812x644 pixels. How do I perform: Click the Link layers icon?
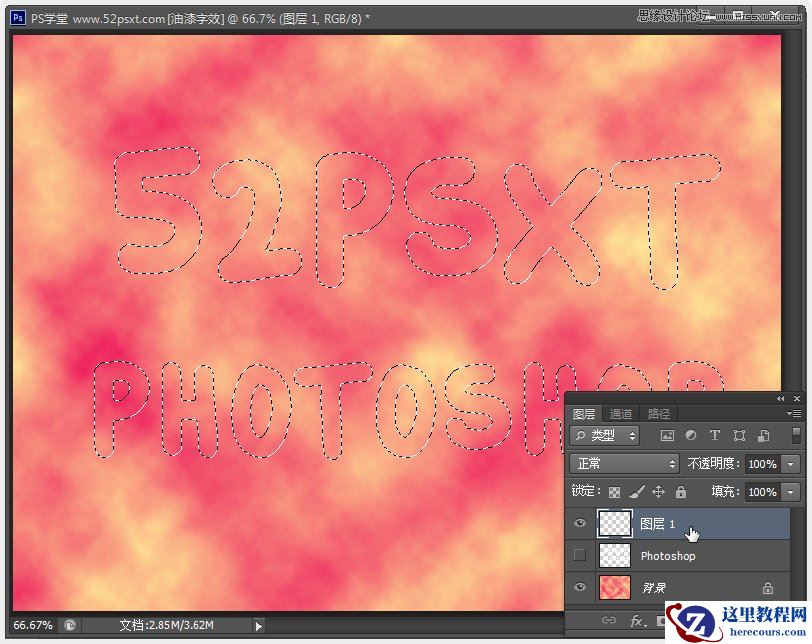607,621
